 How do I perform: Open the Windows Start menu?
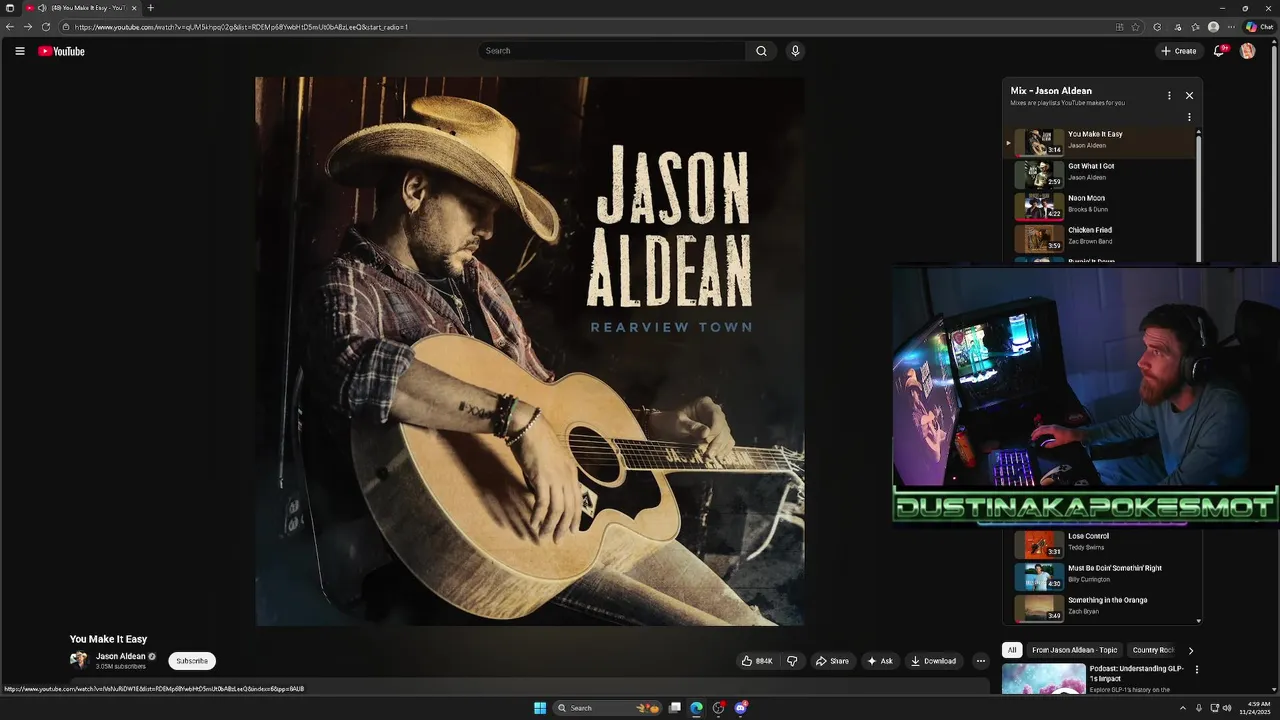[540, 708]
